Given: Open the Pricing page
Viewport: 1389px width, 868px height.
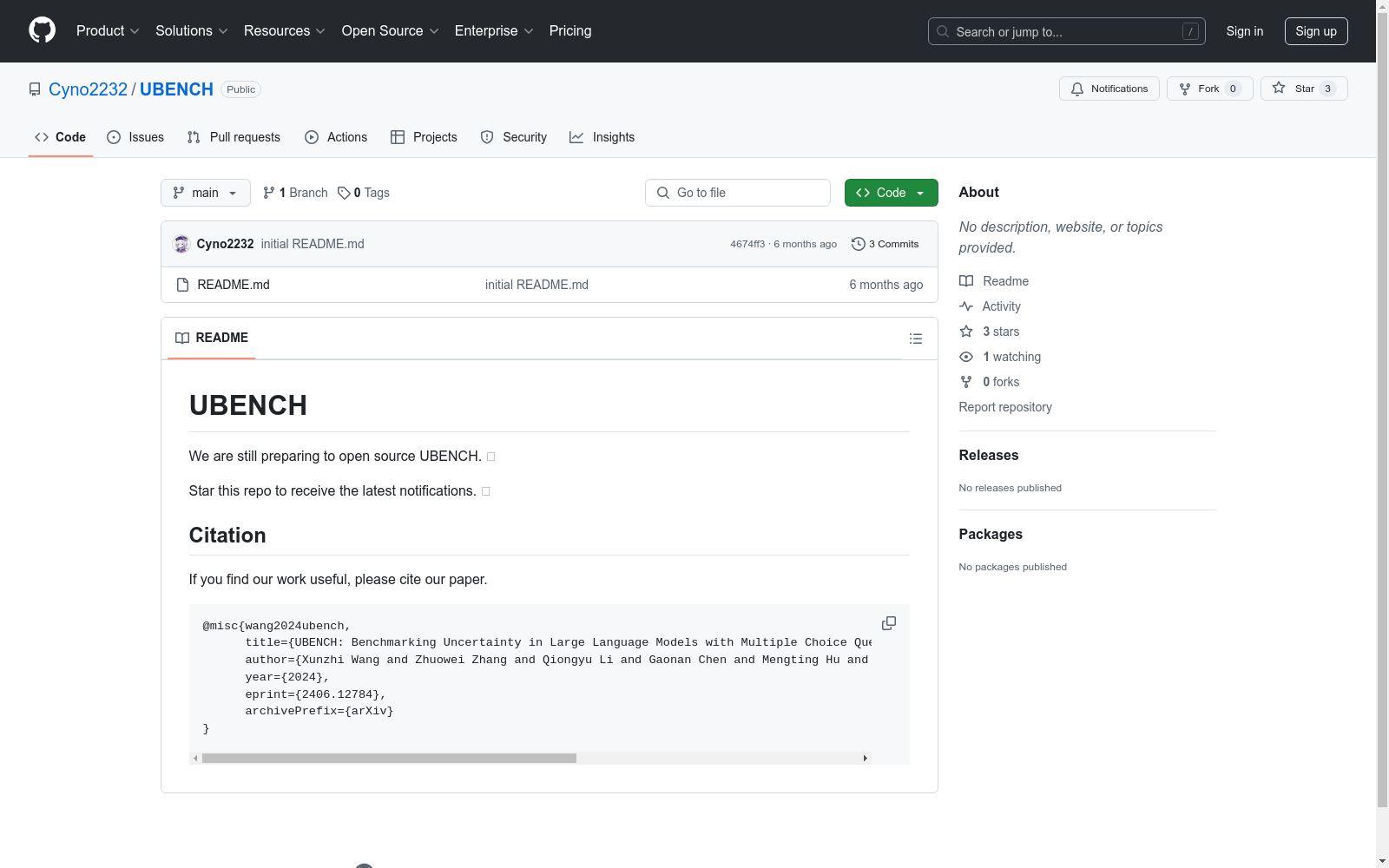Looking at the screenshot, I should 570,31.
